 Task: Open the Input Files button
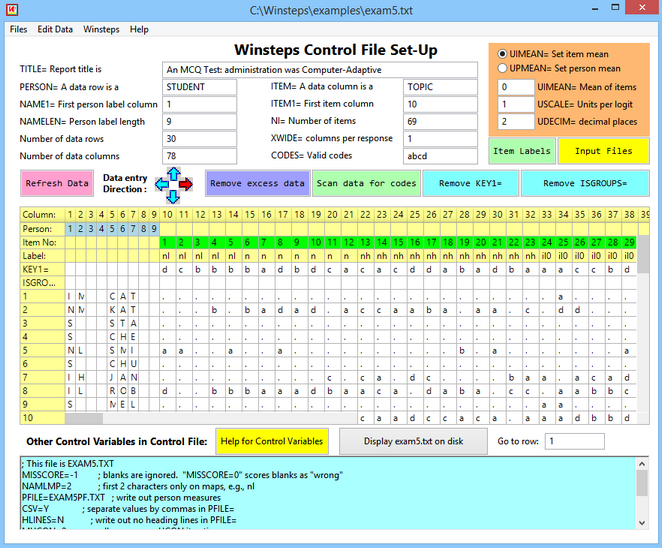(x=604, y=151)
